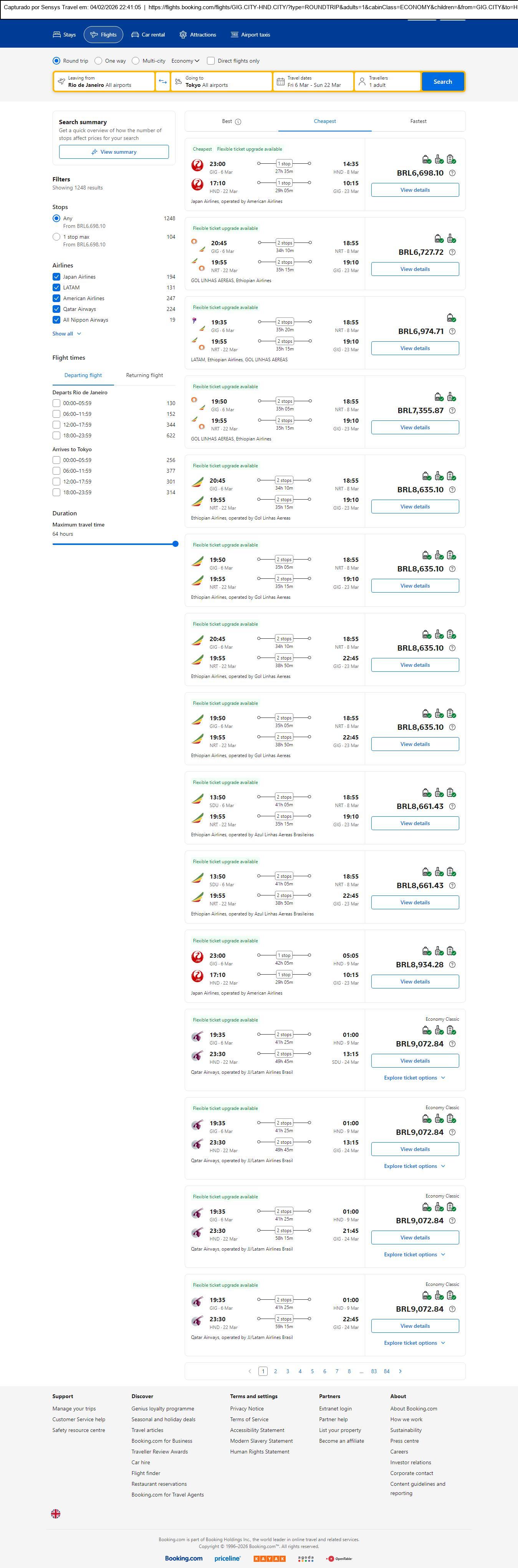Click the help icon next to BRL6,698.10 price
The height and width of the screenshot is (1568, 518).
[452, 173]
